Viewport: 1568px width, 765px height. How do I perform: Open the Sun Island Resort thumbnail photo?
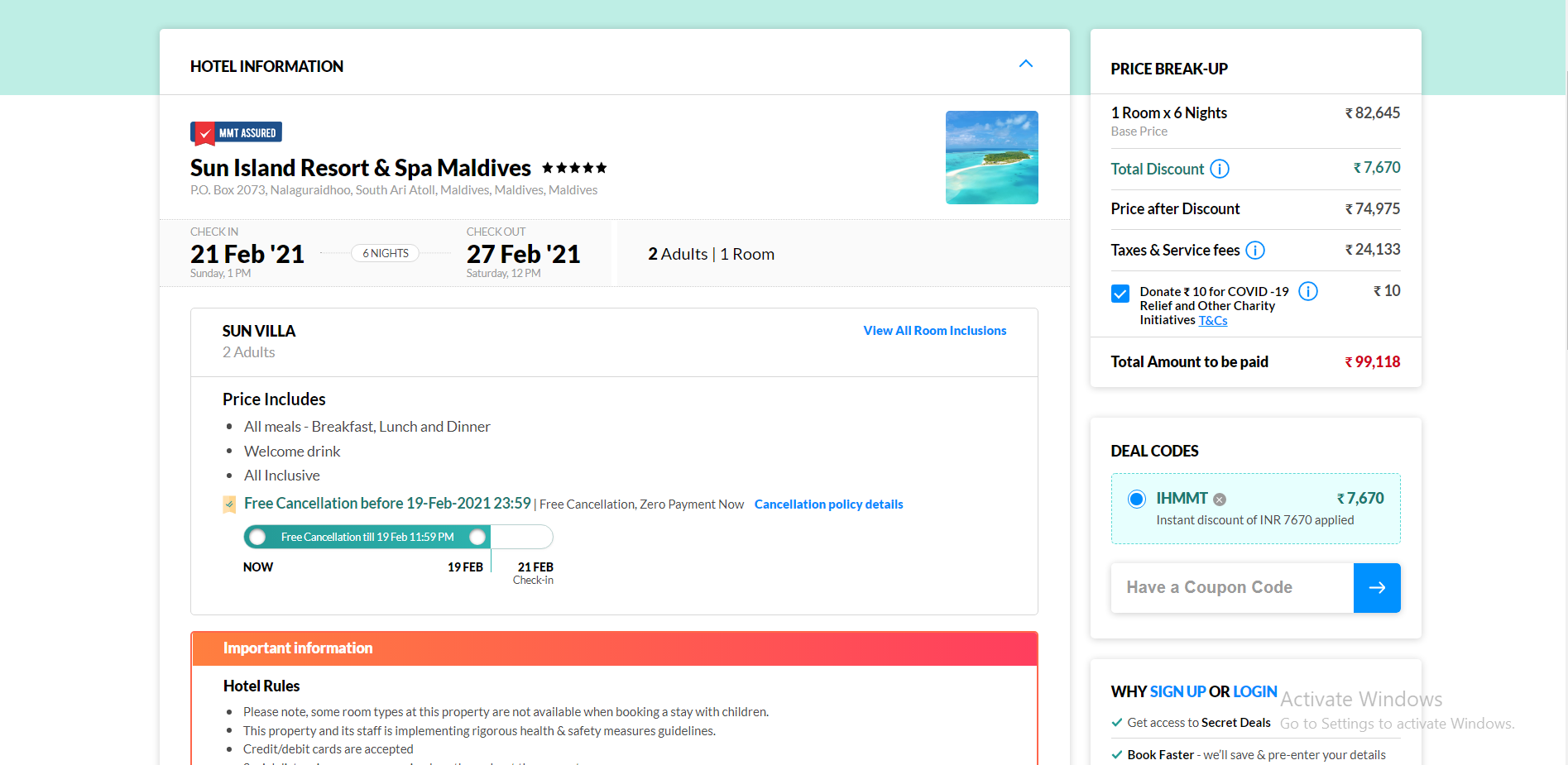tap(991, 157)
